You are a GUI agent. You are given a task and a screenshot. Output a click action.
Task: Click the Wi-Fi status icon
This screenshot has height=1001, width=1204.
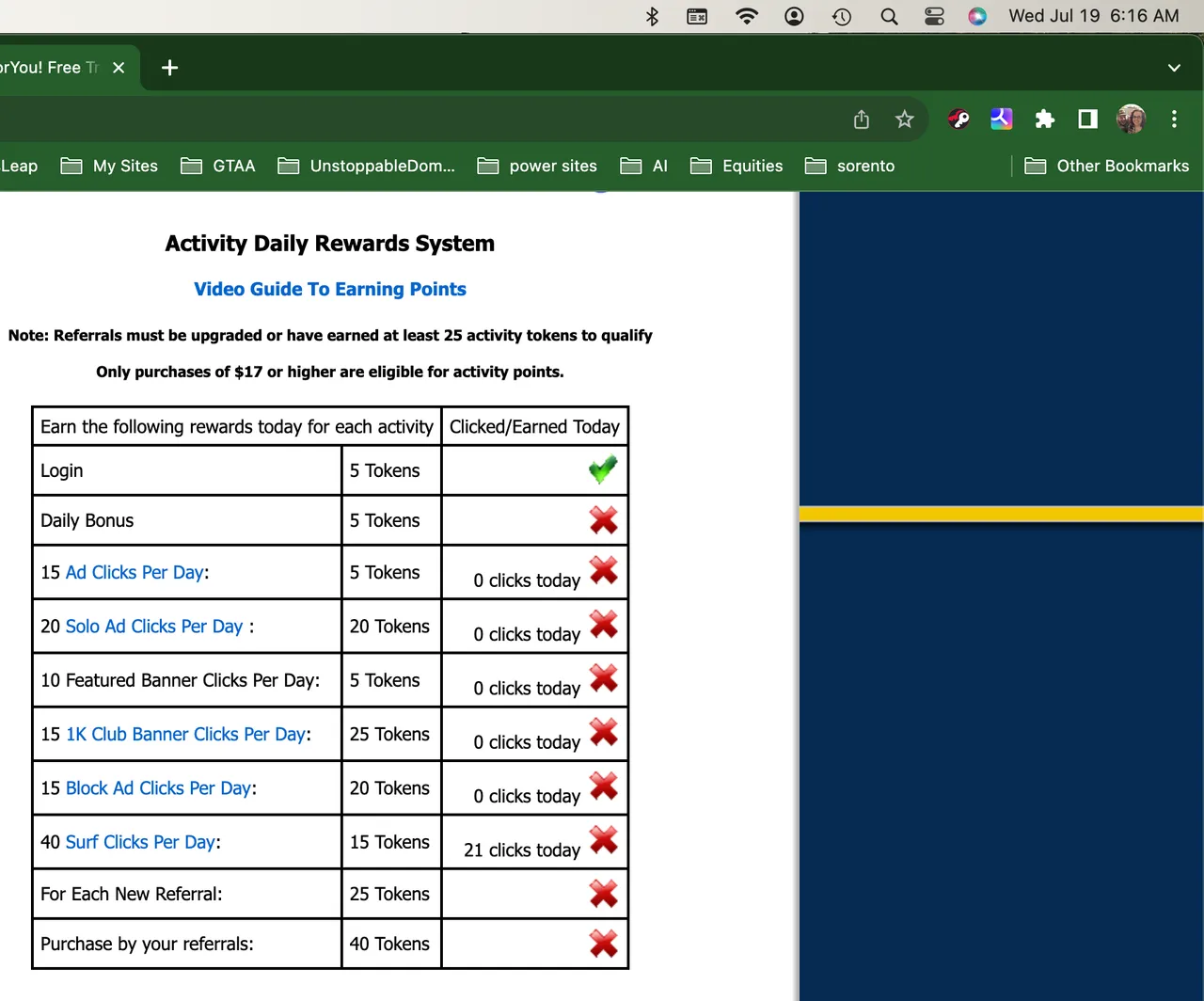747,16
